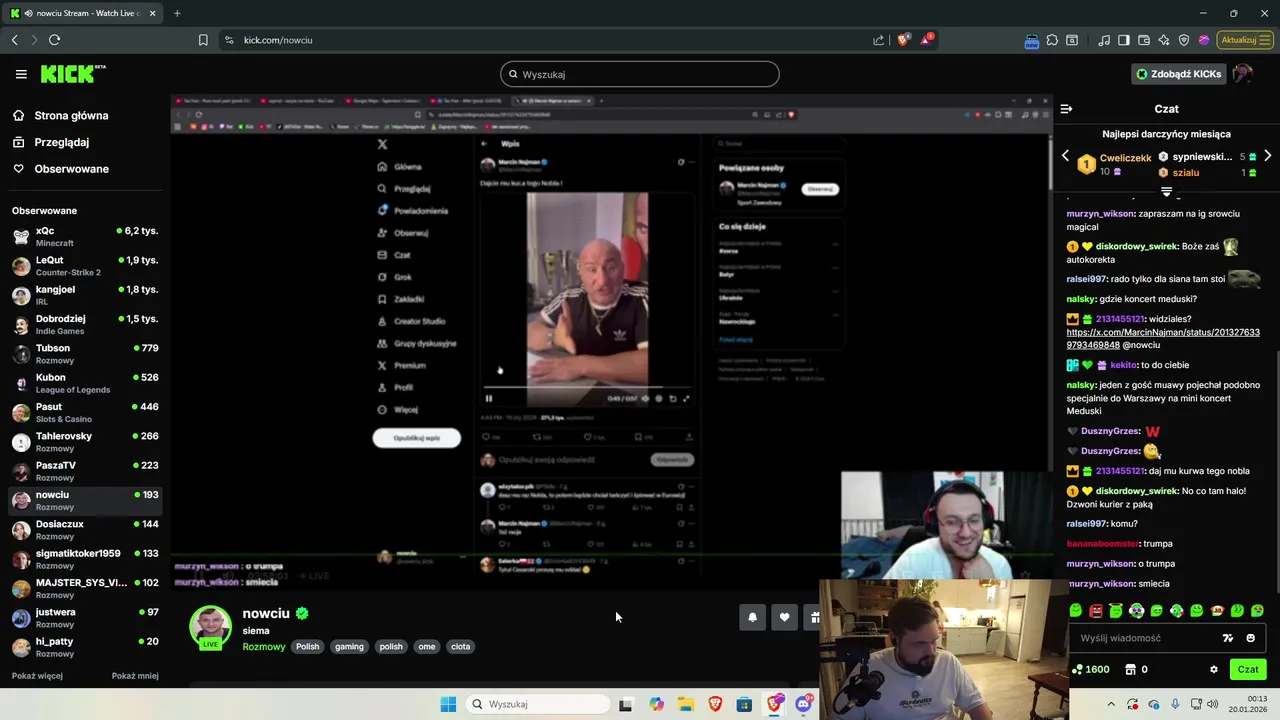Open Pasut channel in followed list

84,413
